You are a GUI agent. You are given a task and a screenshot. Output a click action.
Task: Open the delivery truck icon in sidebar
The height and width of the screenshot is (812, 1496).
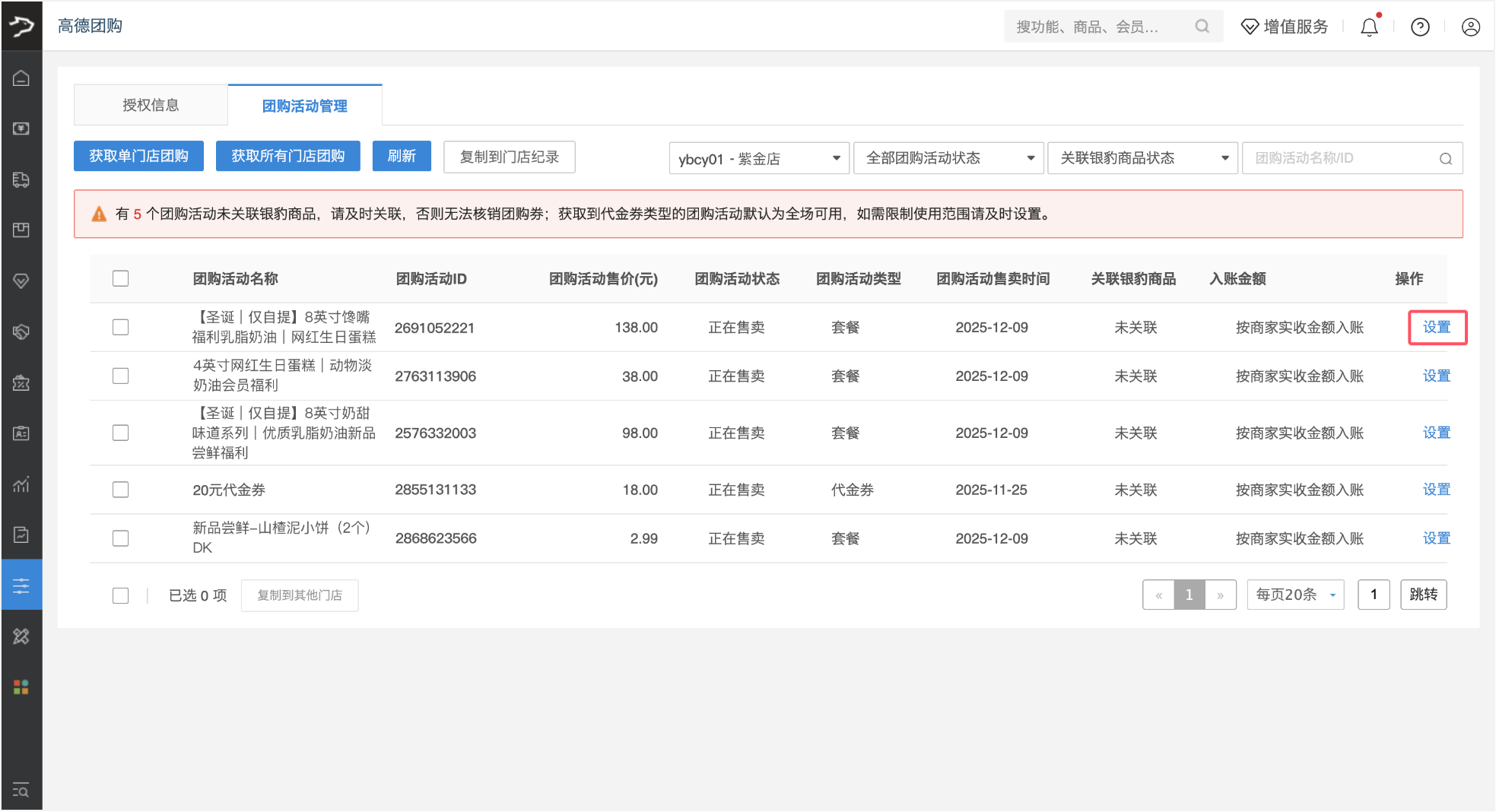[21, 179]
